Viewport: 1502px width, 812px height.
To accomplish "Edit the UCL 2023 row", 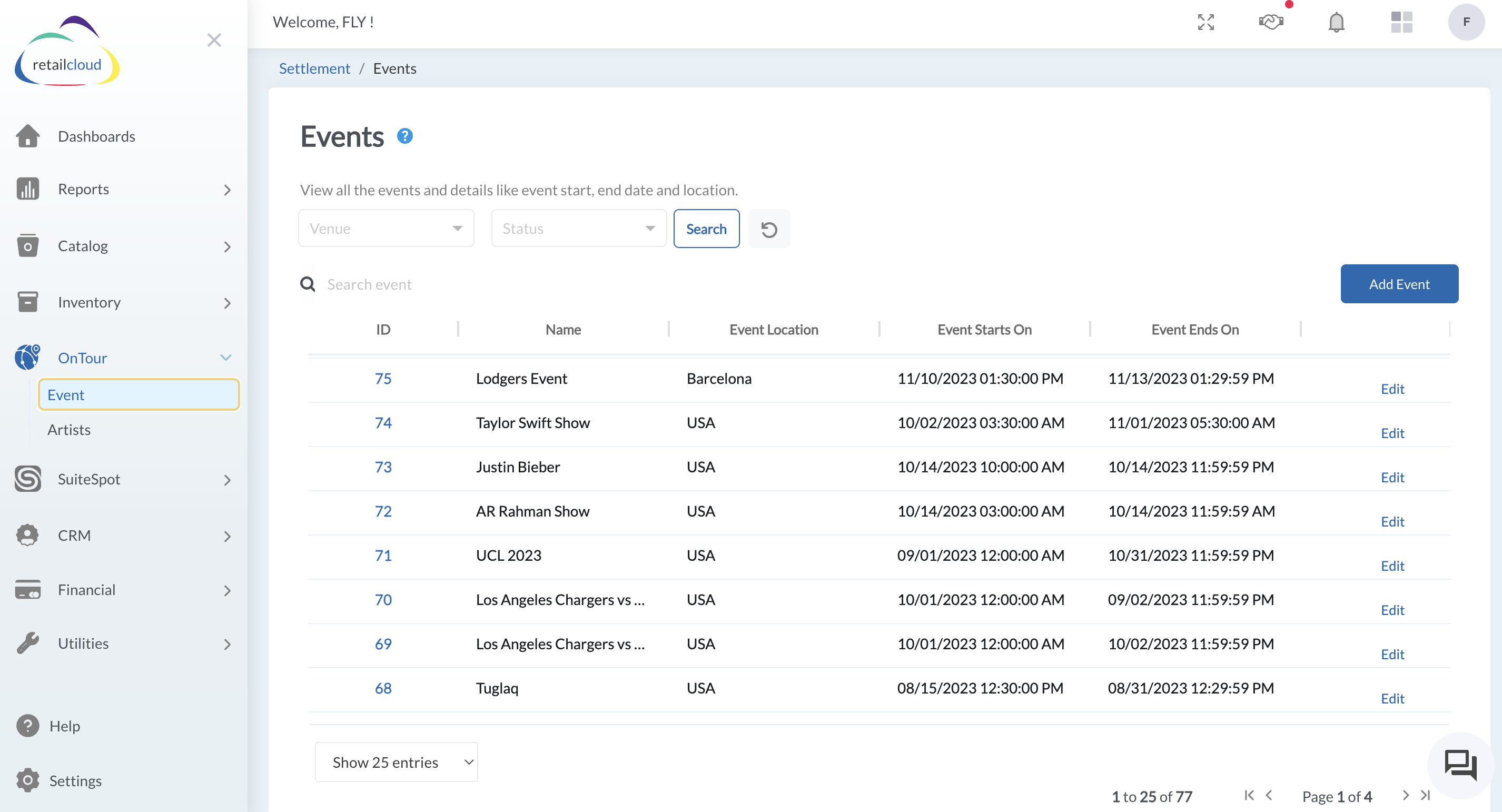I will tap(1392, 566).
